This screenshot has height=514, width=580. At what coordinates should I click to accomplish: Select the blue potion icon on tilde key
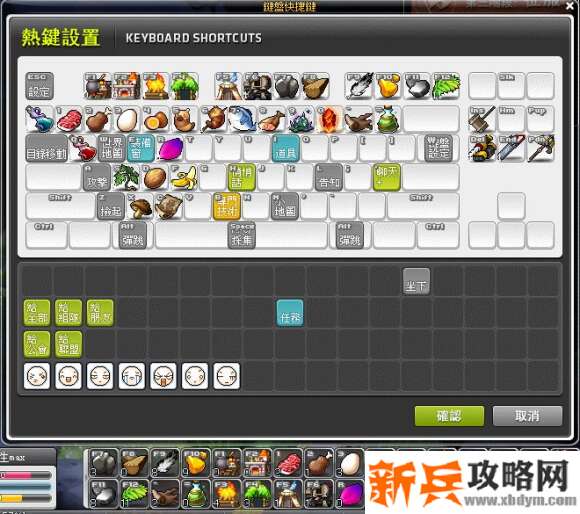click(40, 119)
